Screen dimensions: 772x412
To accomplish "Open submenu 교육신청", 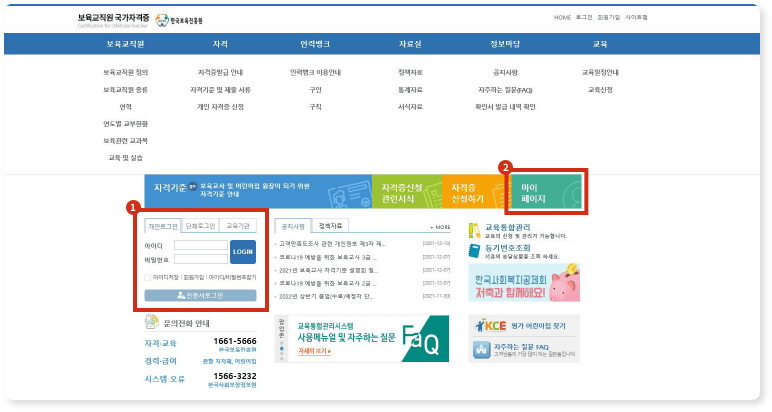I will pyautogui.click(x=600, y=90).
